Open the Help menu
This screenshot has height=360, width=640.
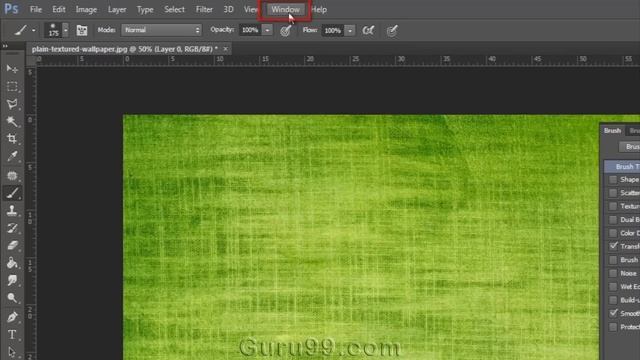click(x=319, y=9)
